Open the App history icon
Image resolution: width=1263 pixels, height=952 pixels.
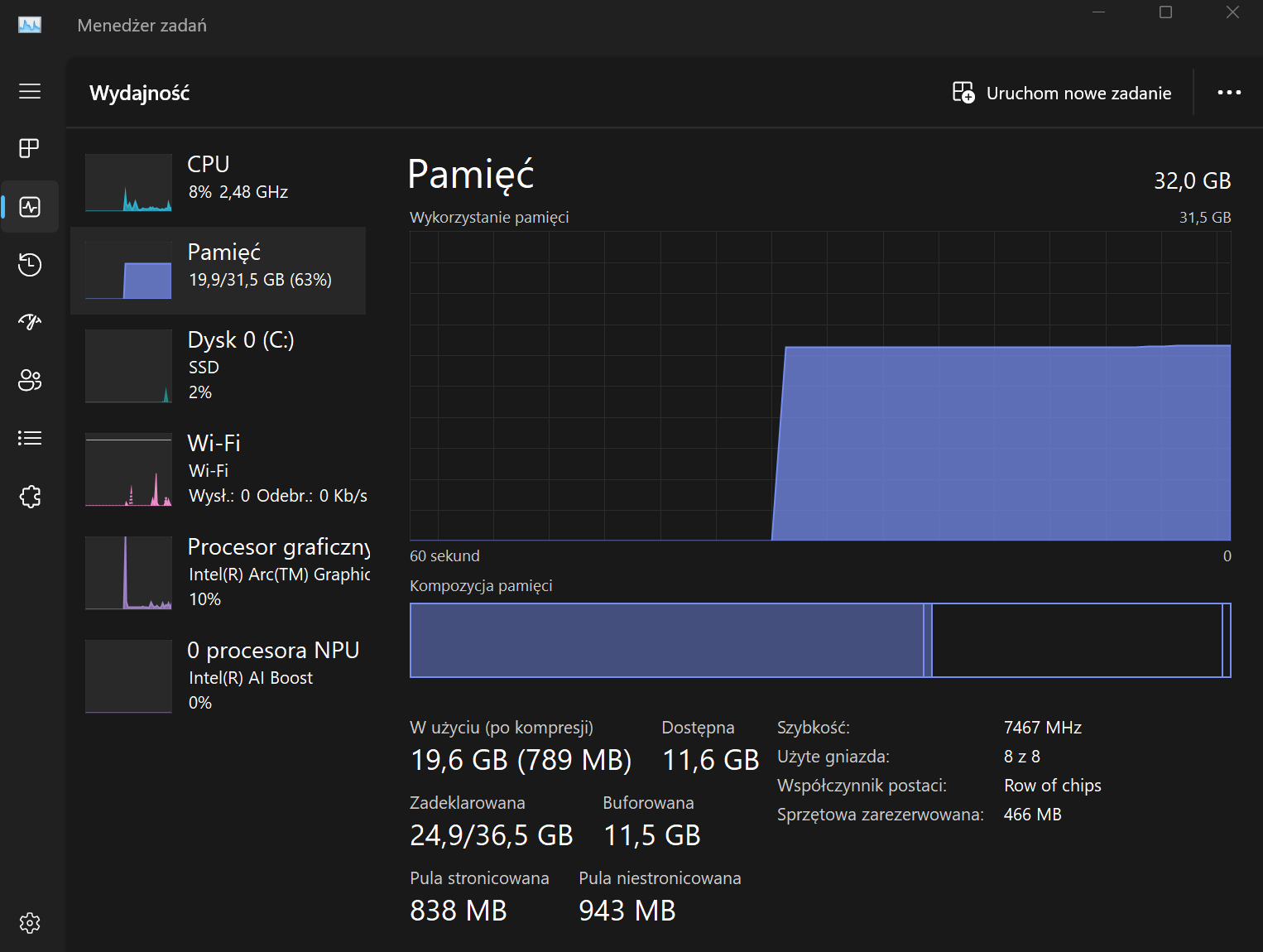[30, 265]
